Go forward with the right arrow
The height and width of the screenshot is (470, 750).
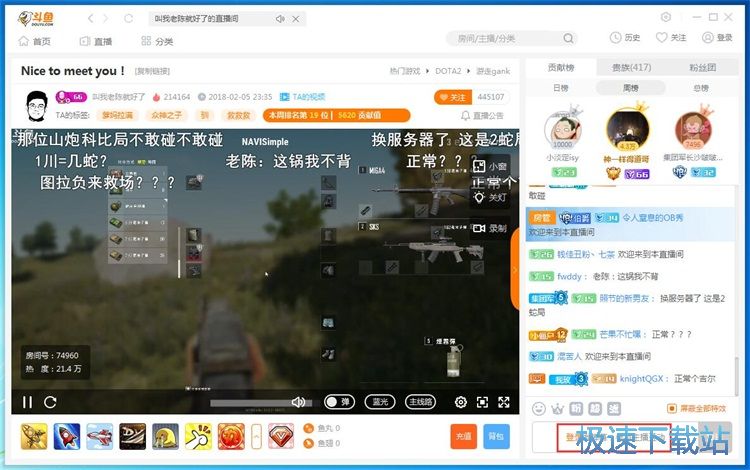(x=106, y=19)
